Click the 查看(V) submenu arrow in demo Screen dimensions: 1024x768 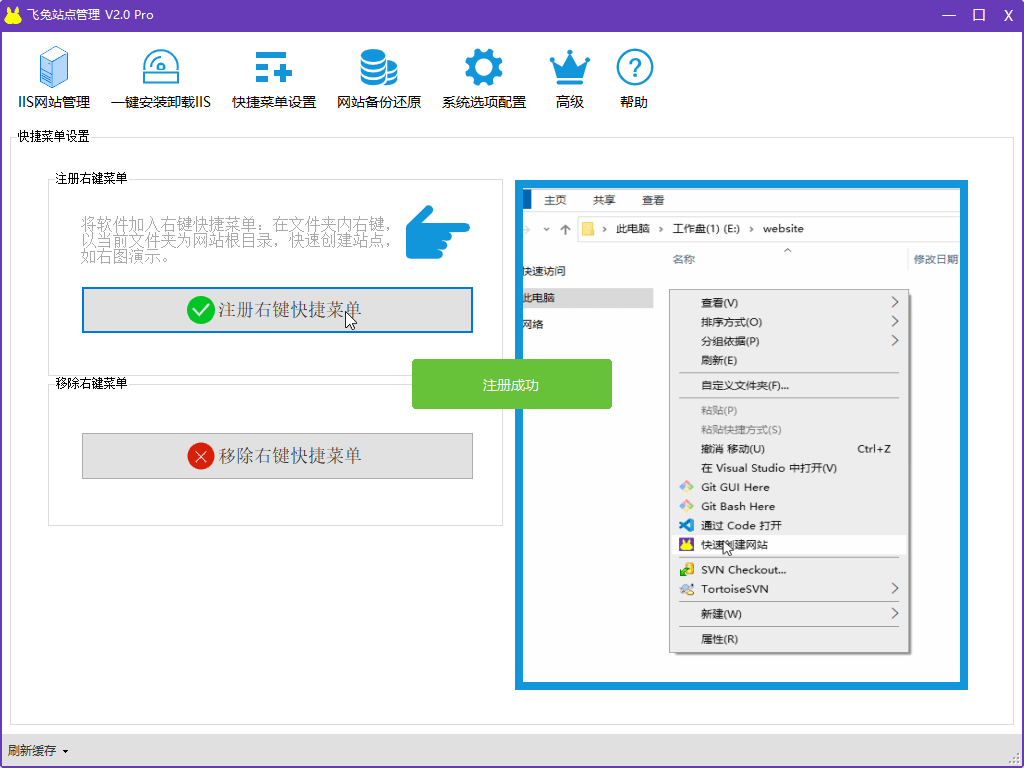tap(894, 302)
